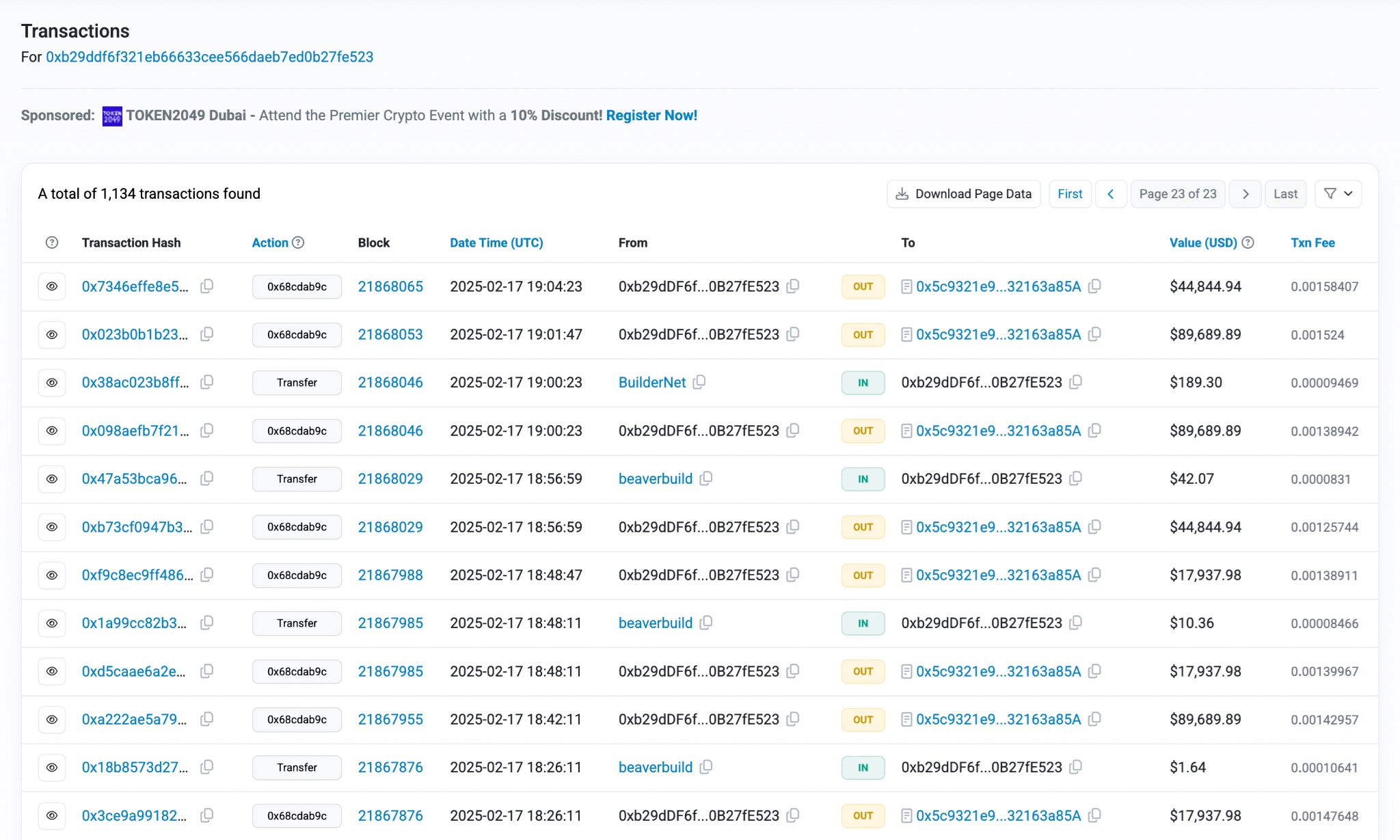Preview transaction 0x38ac023b8ff with eye icon
Screen dimensions: 1400x840
click(x=52, y=382)
